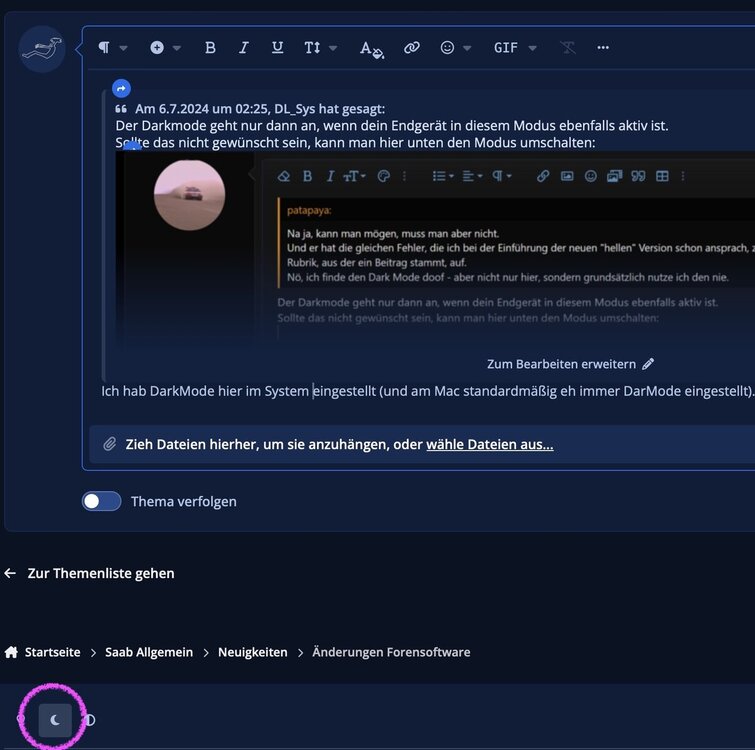Click the clear formatting icon
Viewport: 755px width, 750px height.
pyautogui.click(x=568, y=47)
